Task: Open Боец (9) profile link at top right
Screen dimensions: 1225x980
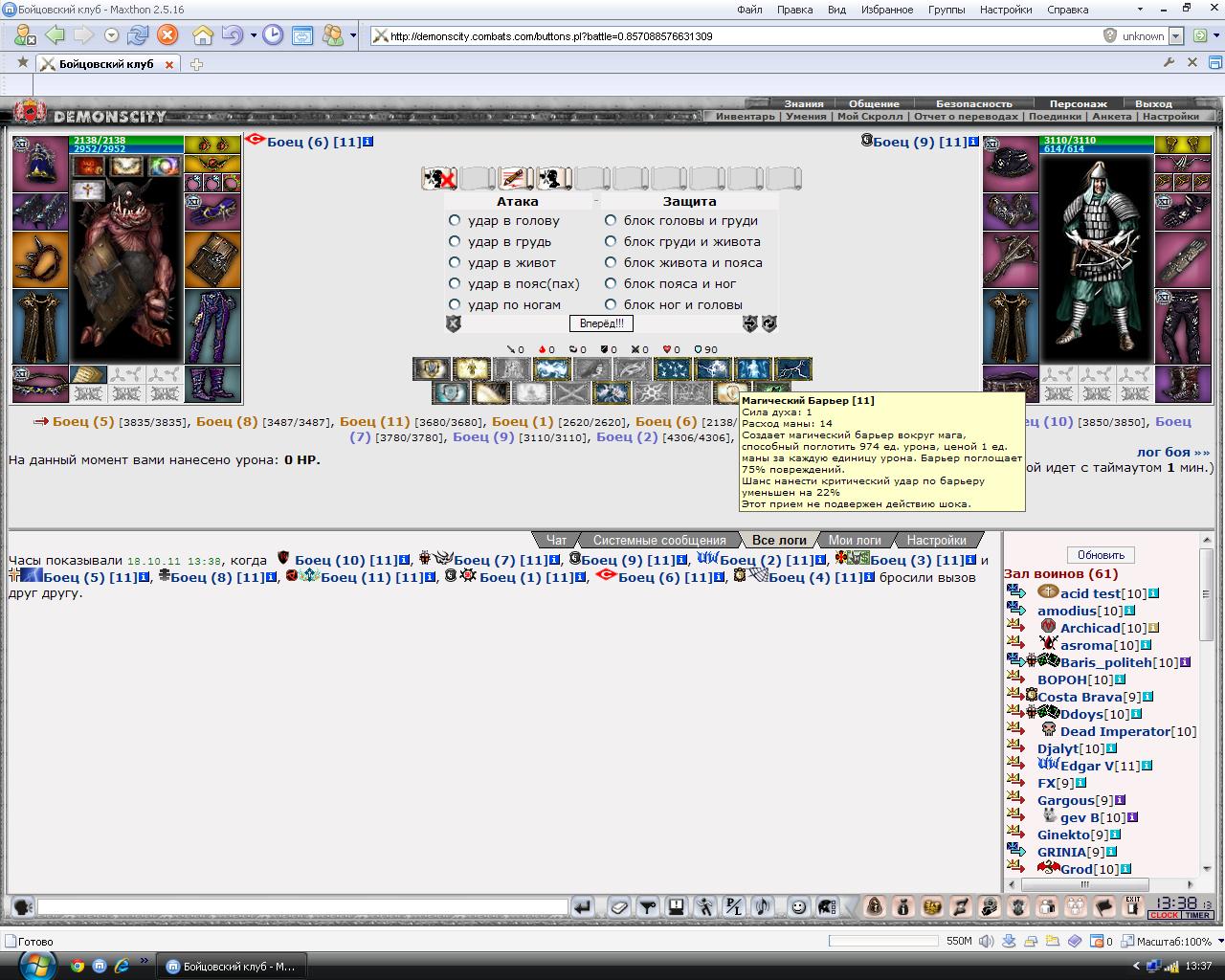Action: [x=920, y=142]
